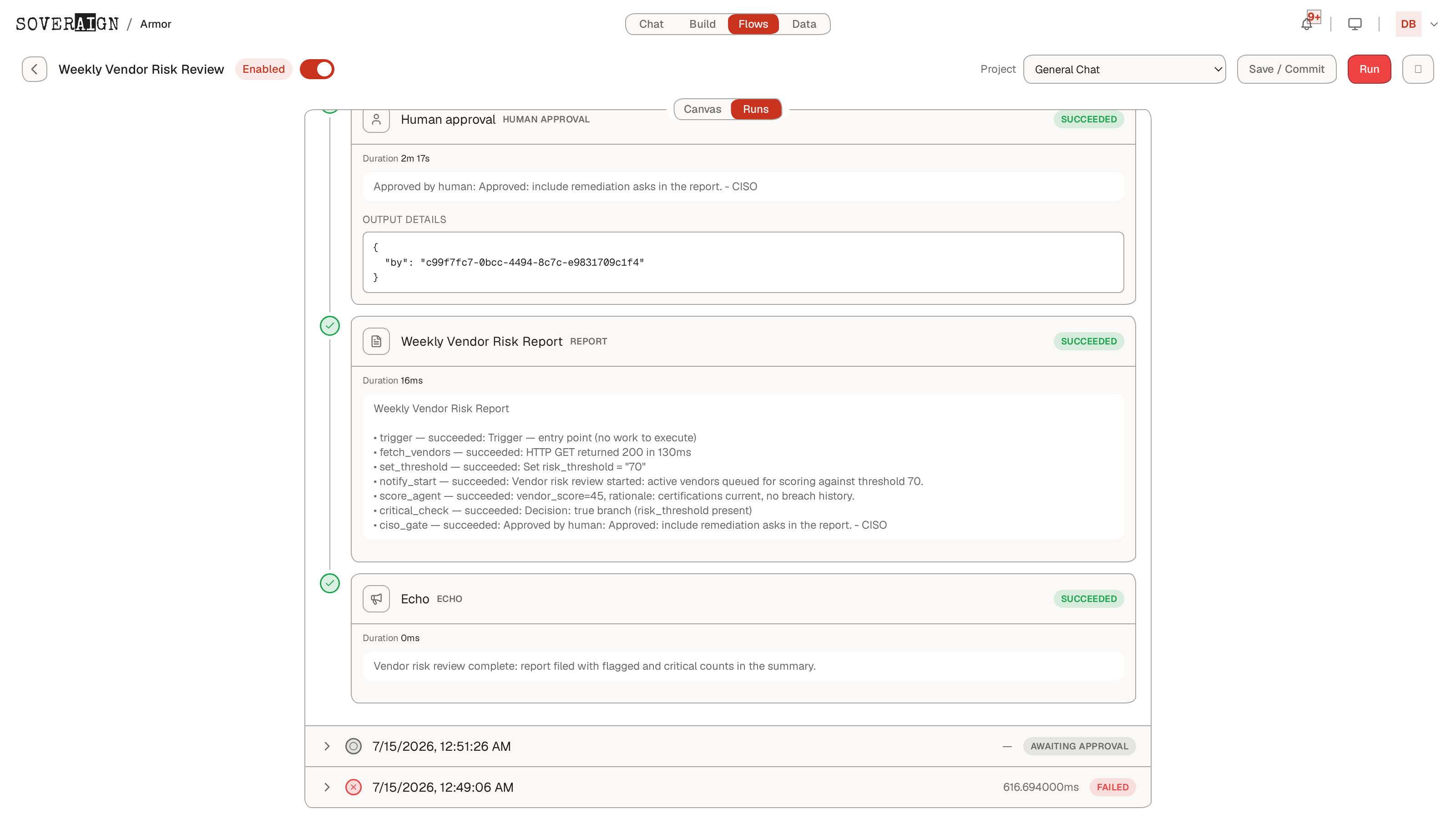The image size is (1456, 819).
Task: Open the DB user avatar
Action: (1408, 24)
